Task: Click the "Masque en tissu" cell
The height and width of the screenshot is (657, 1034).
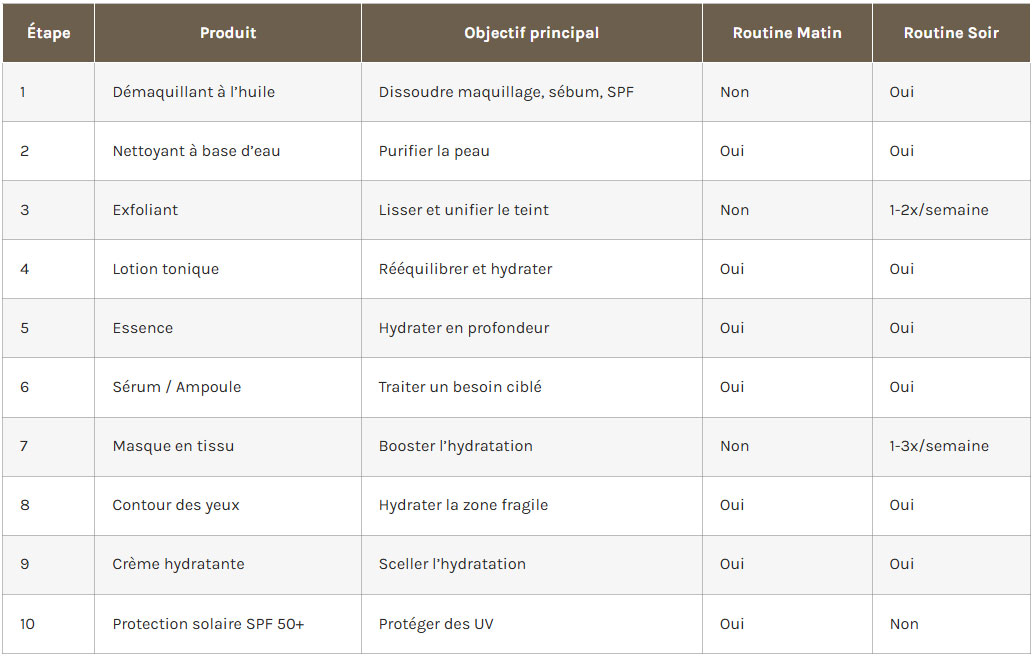Action: point(173,446)
